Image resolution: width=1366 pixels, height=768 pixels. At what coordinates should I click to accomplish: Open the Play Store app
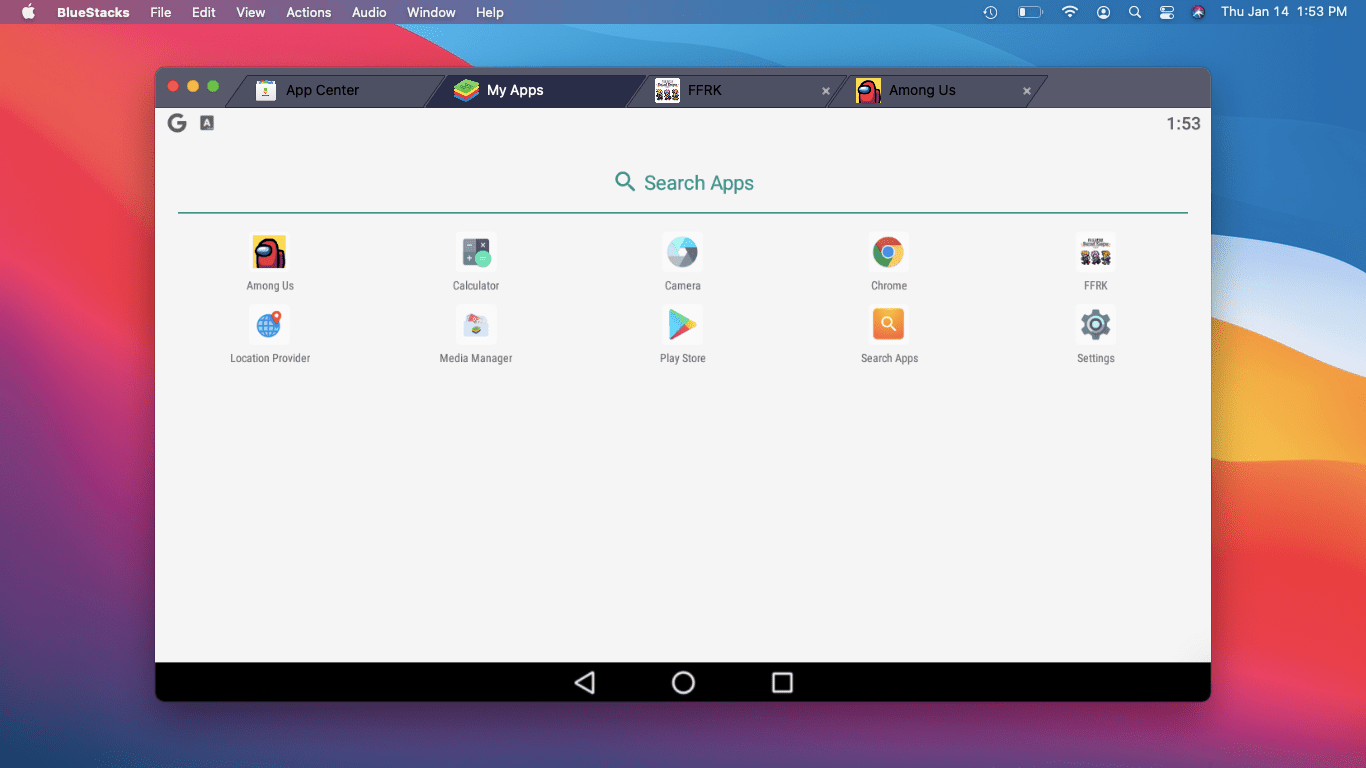coord(682,325)
